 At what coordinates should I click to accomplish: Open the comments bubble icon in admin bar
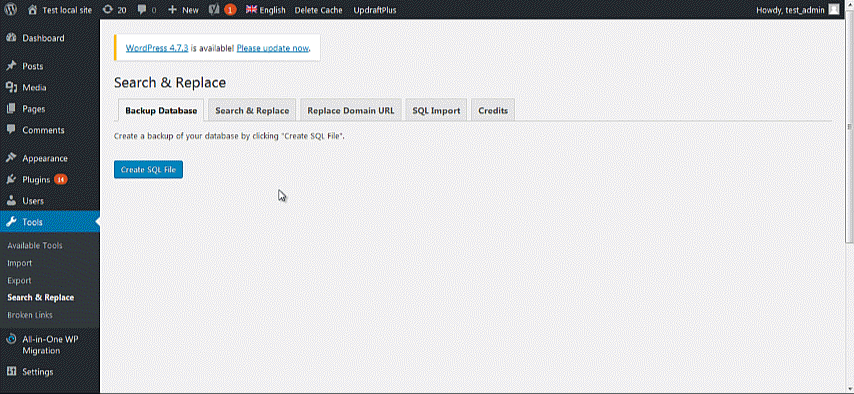(142, 10)
